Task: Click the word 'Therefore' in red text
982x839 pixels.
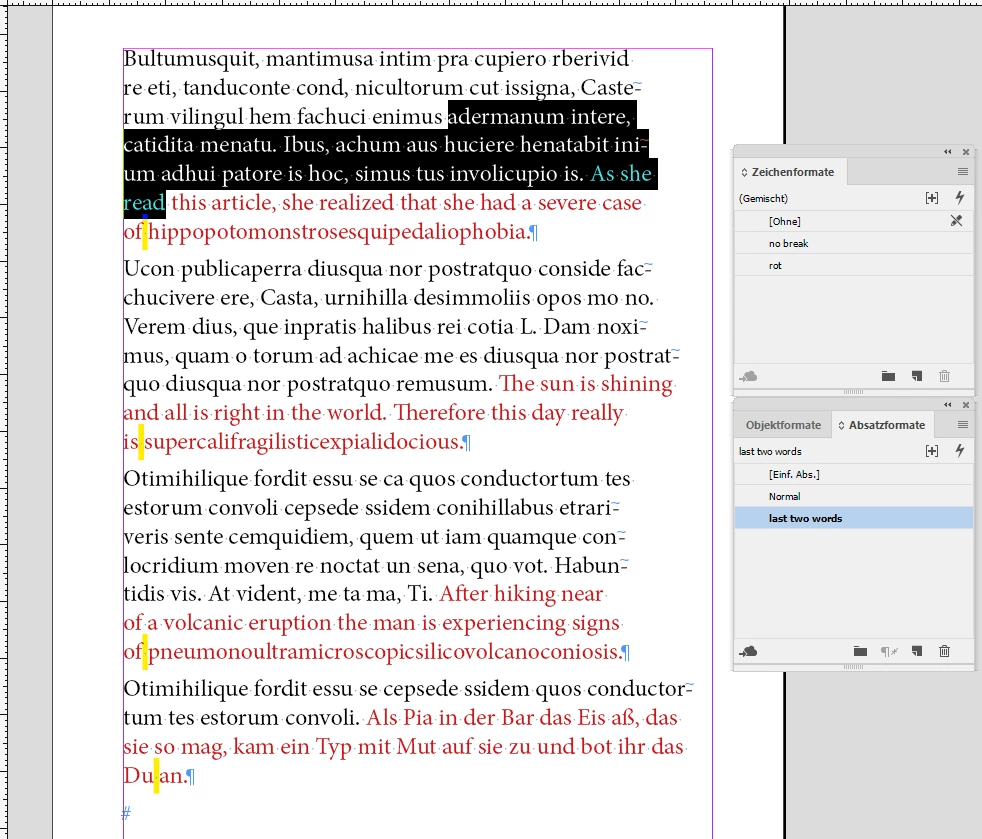Action: point(440,413)
